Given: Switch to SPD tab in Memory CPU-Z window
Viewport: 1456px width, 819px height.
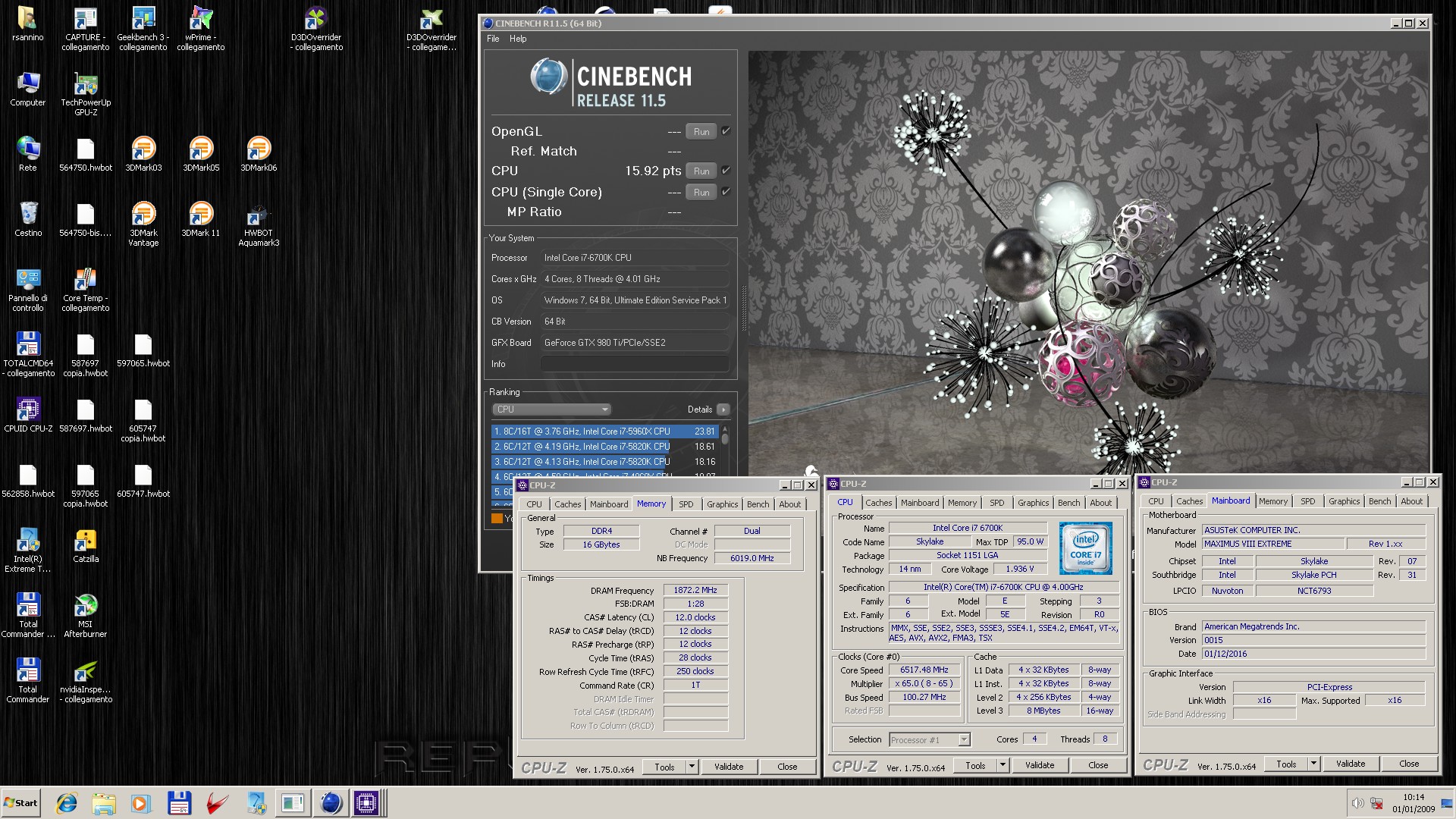Looking at the screenshot, I should [686, 504].
